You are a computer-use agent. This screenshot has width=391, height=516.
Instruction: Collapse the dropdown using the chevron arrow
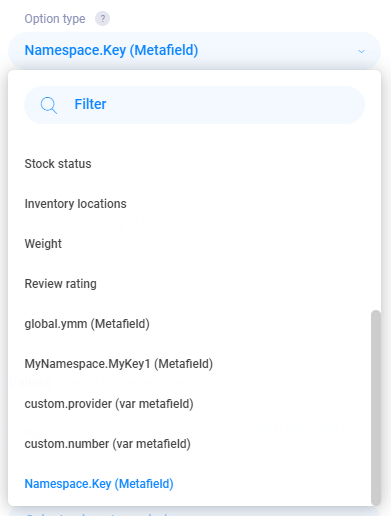click(x=361, y=51)
